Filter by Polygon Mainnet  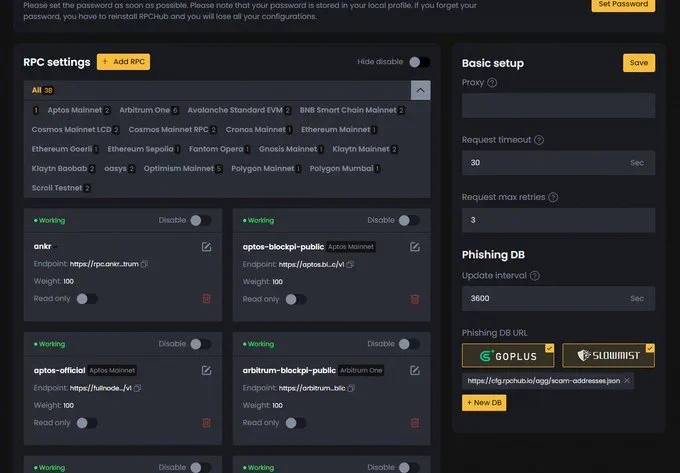(x=266, y=169)
